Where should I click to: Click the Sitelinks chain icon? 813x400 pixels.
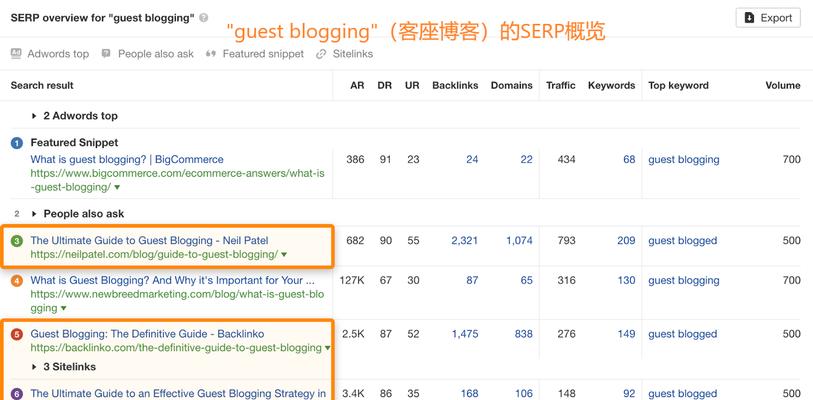pos(321,53)
